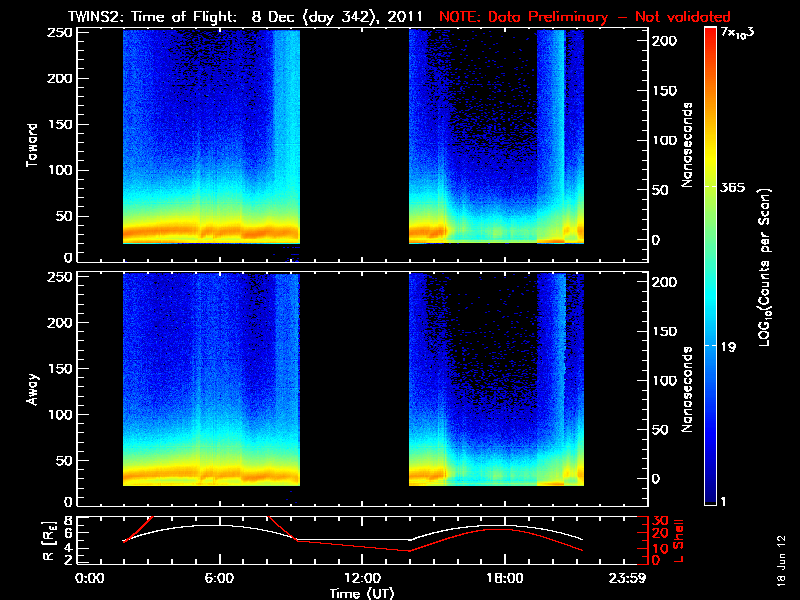Click the "19" color bar tick label
Screen dimensions: 800x600
click(x=728, y=347)
